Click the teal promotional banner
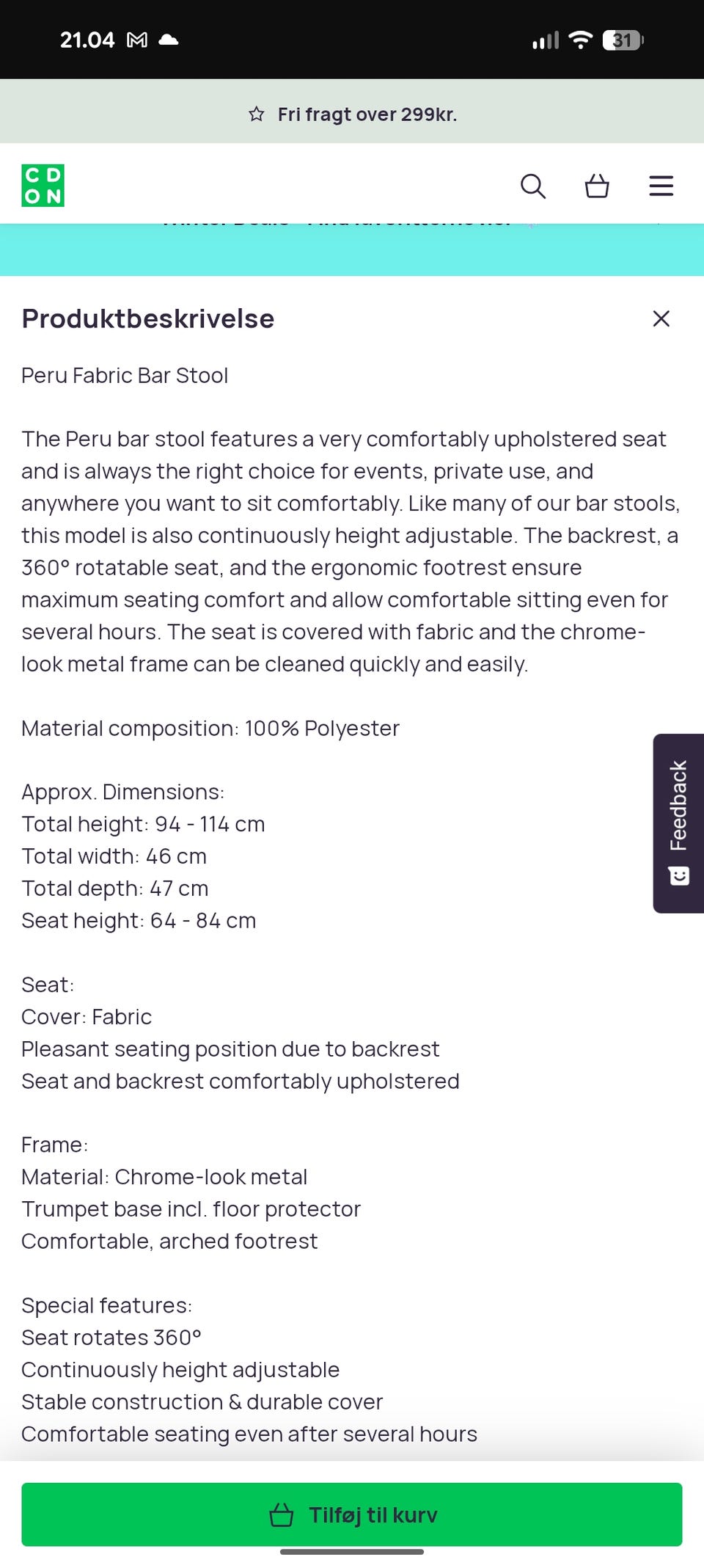Viewport: 704px width, 1568px height. pos(352,251)
